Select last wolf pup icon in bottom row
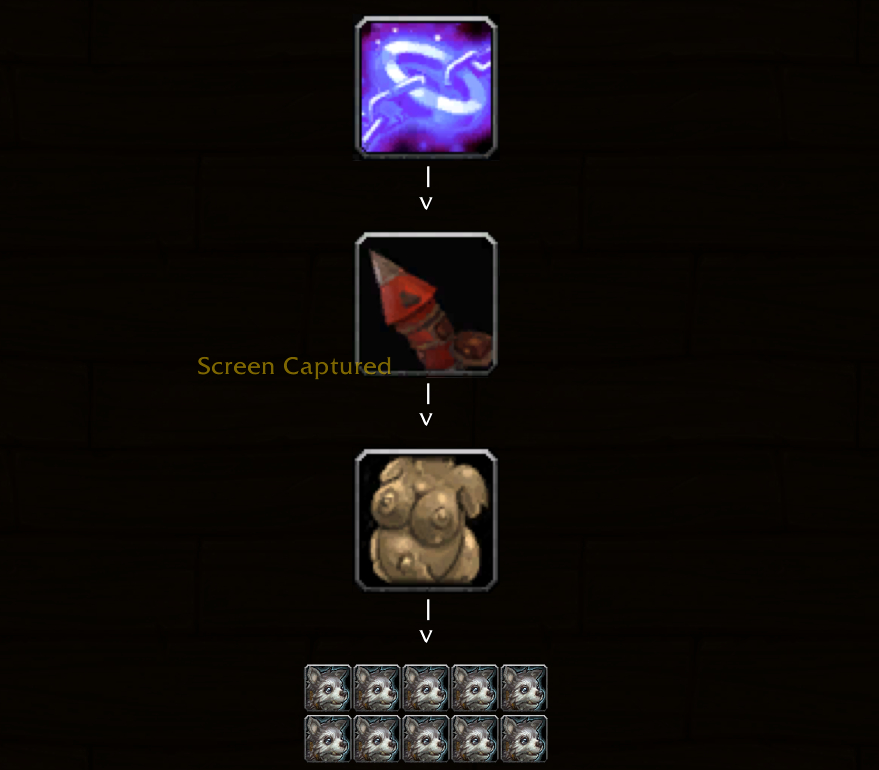The image size is (879, 770). (524, 738)
